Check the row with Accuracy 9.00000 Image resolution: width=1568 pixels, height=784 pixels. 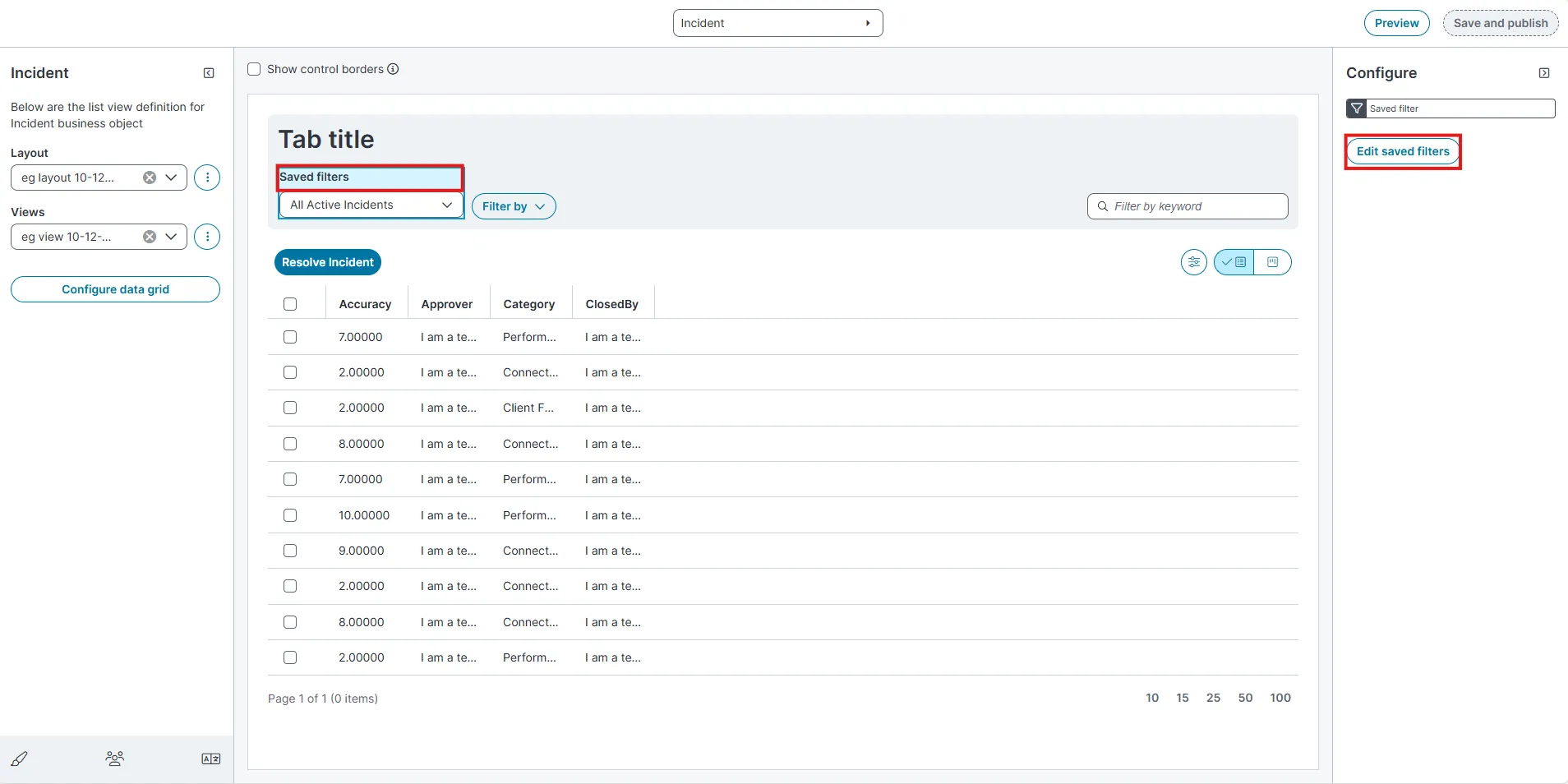[290, 551]
